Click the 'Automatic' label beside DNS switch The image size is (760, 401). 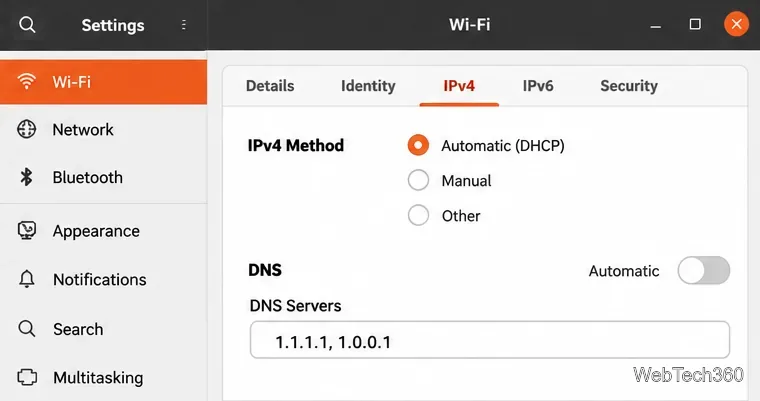[624, 271]
